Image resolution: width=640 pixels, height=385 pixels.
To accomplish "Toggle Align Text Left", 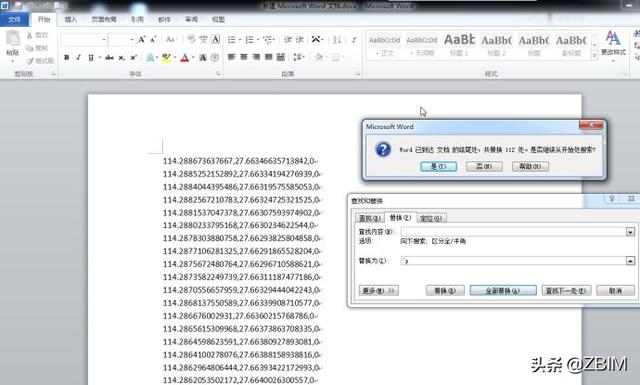I will [231, 57].
